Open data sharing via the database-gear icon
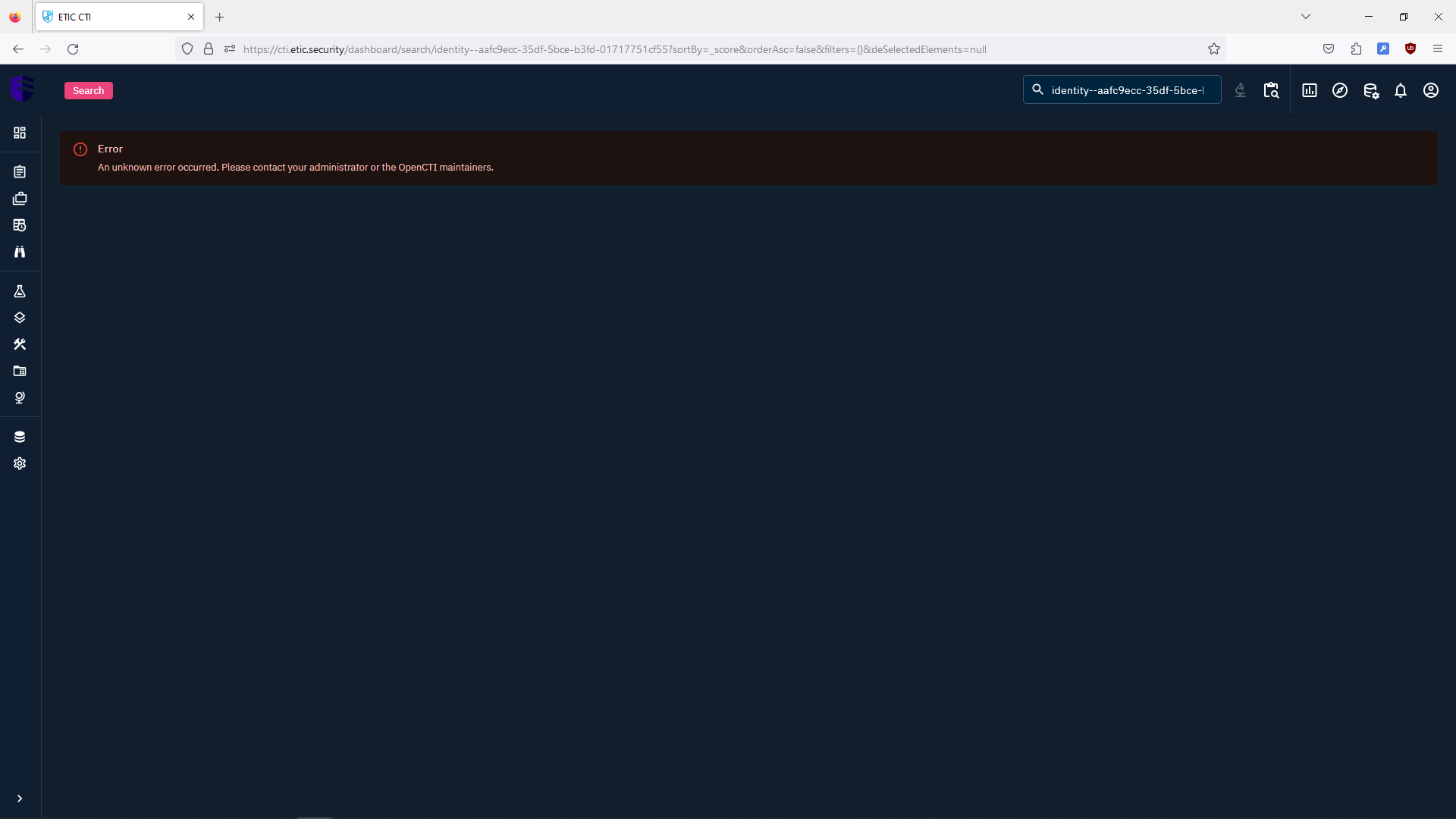This screenshot has height=819, width=1456. tap(1371, 90)
